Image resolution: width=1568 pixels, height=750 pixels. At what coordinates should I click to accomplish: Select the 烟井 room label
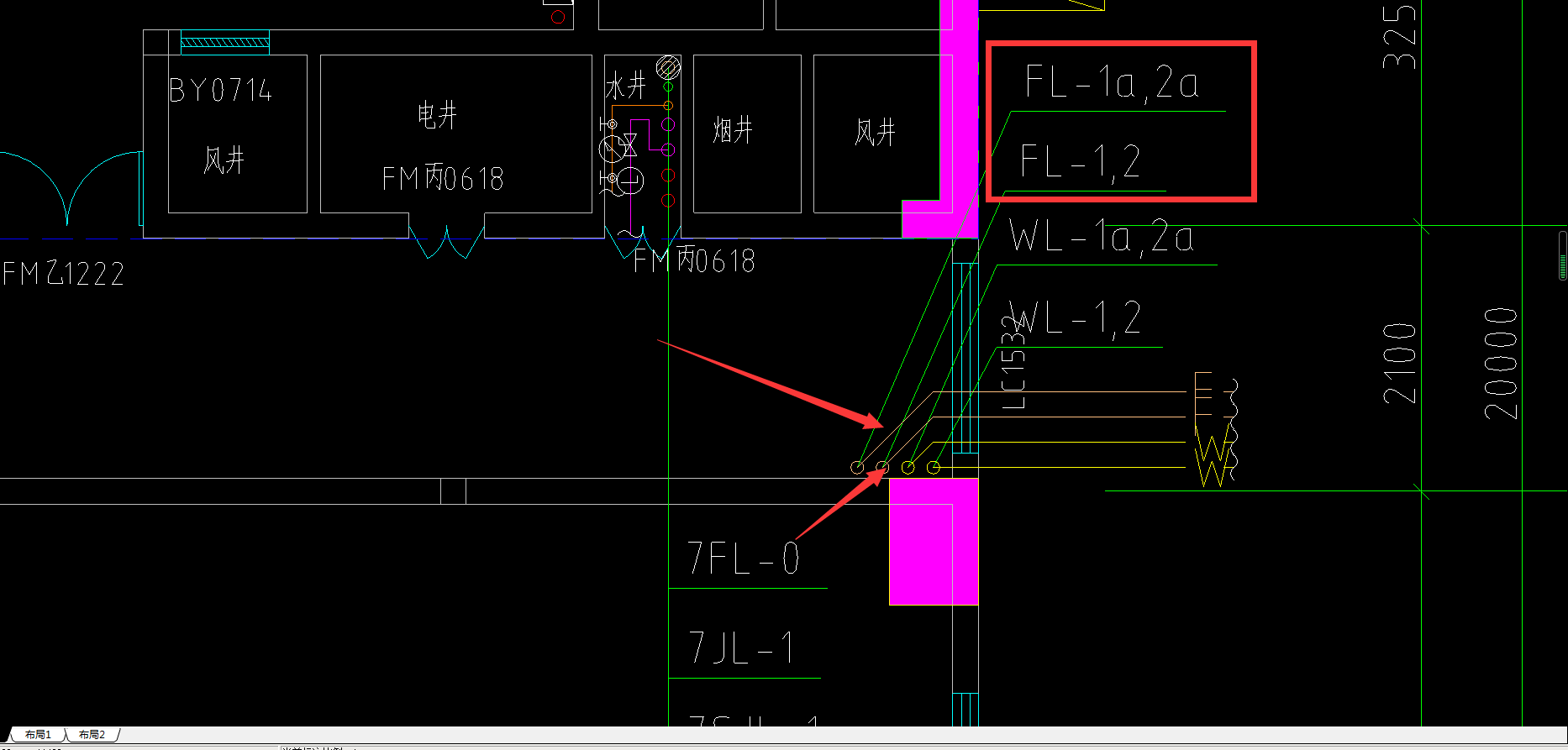tap(733, 130)
